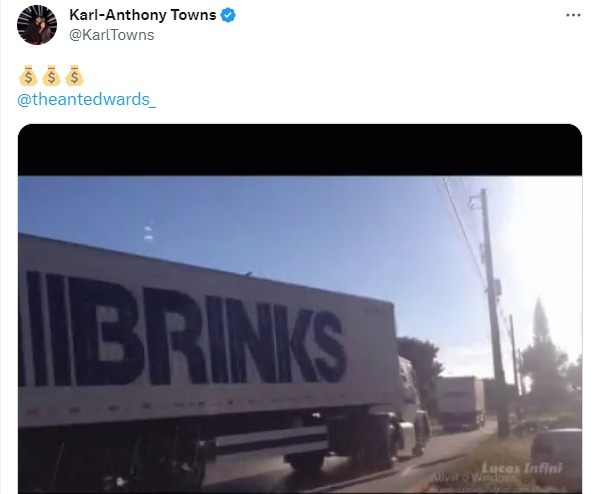Click the Karl-Anthony Towns display name
The image size is (597, 494).
[143, 15]
